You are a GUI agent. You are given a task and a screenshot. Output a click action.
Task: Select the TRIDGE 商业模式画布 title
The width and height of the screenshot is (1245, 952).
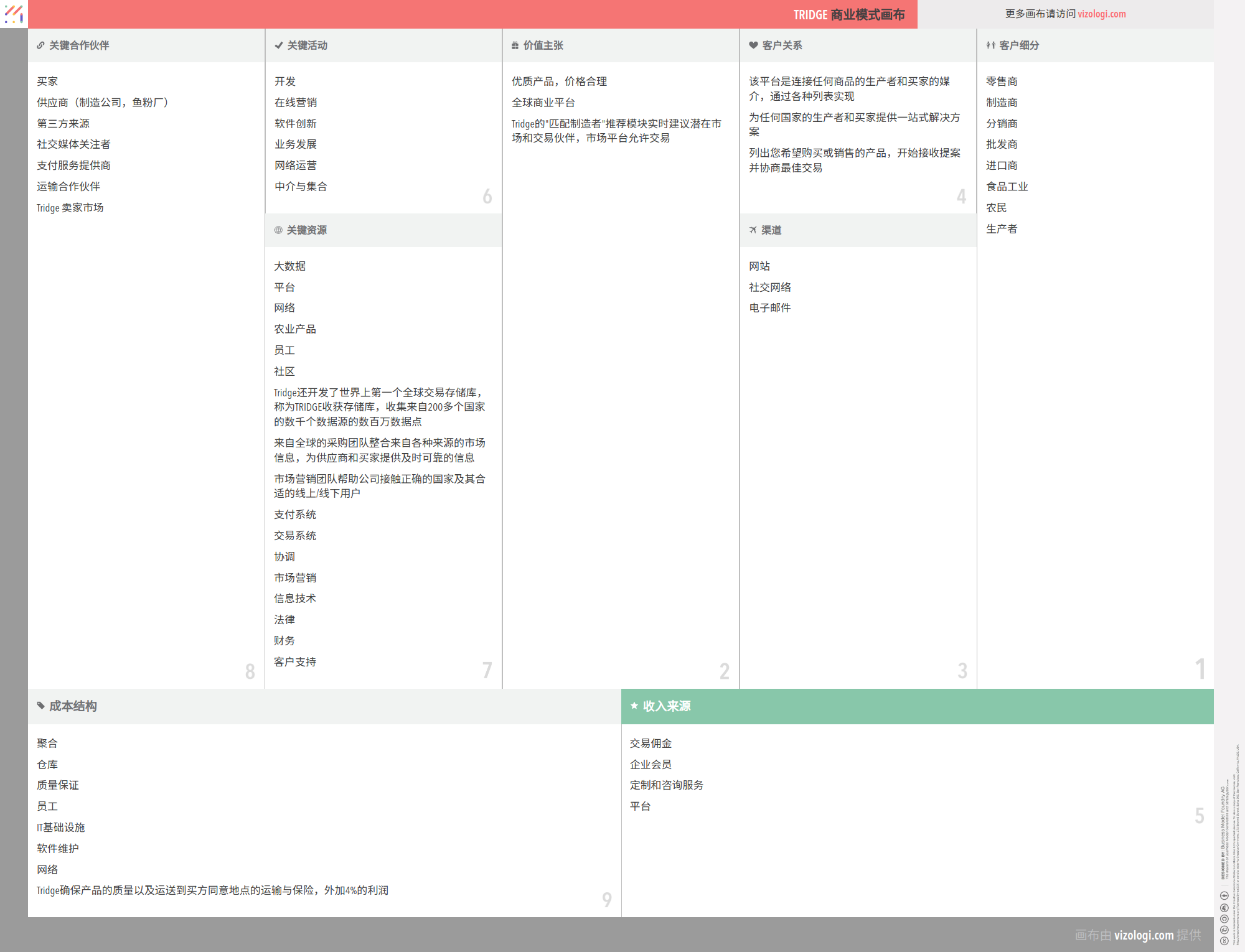click(848, 14)
